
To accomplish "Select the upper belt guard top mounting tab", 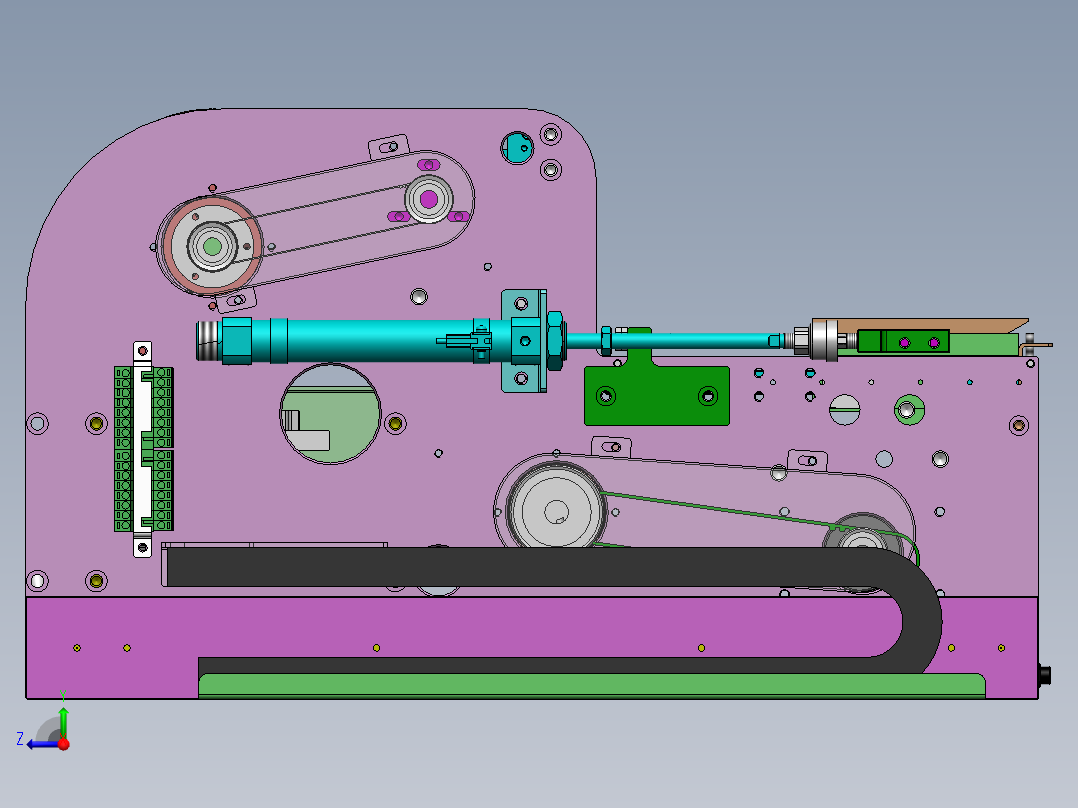I will pos(389,146).
